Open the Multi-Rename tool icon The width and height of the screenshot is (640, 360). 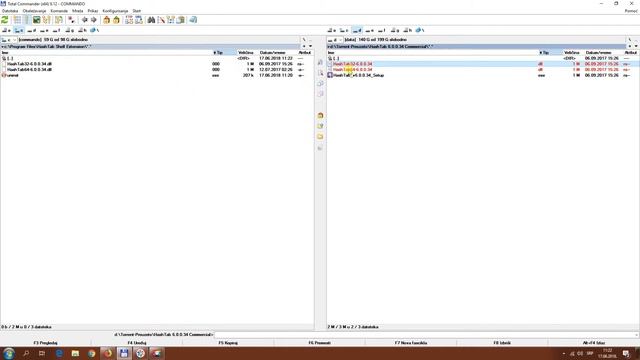[161, 20]
